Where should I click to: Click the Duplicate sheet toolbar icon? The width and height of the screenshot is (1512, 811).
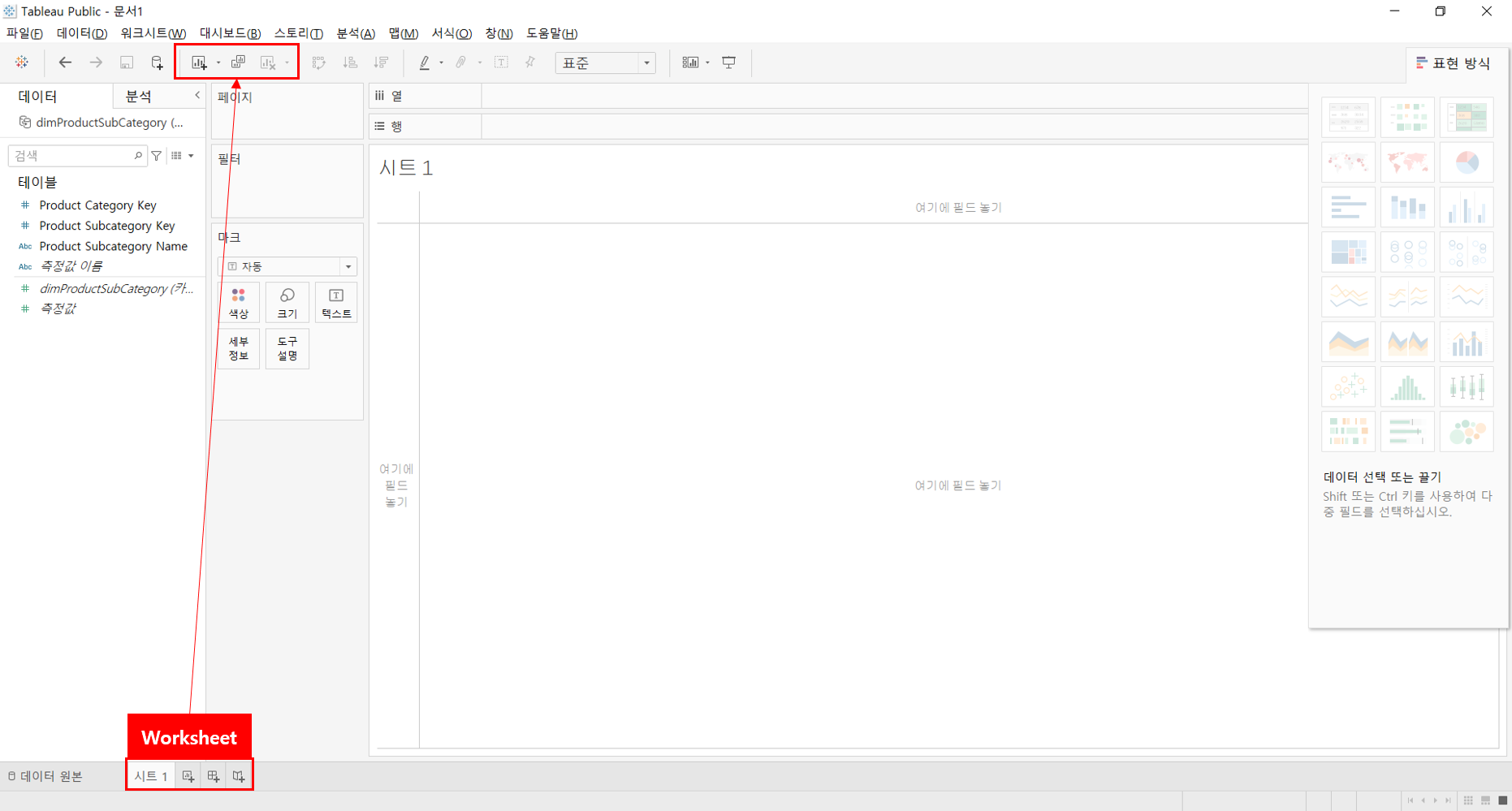pos(238,63)
